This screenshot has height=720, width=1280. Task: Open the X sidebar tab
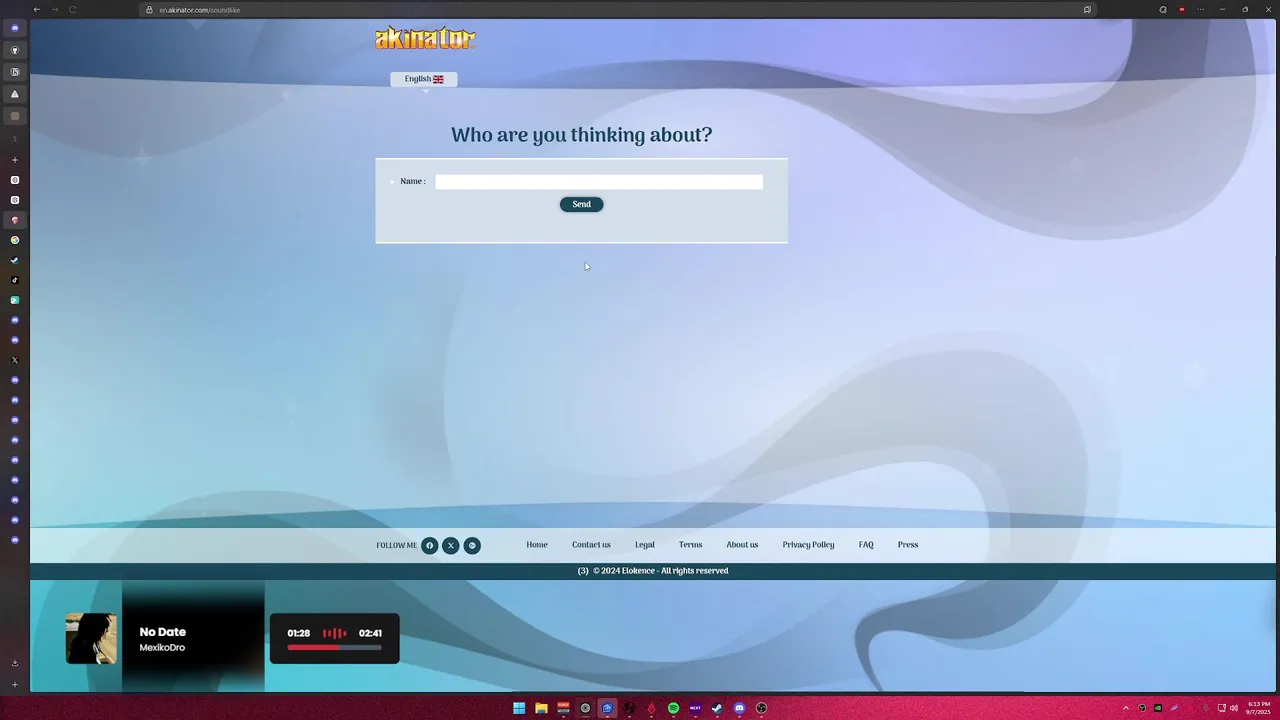pos(15,360)
